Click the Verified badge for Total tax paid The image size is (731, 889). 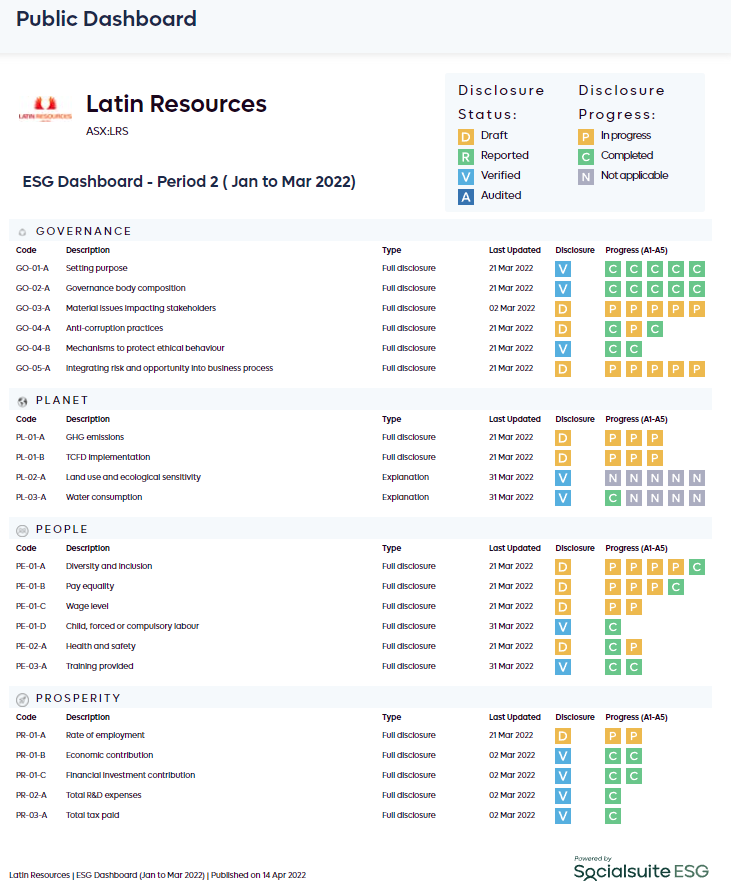[x=563, y=816]
